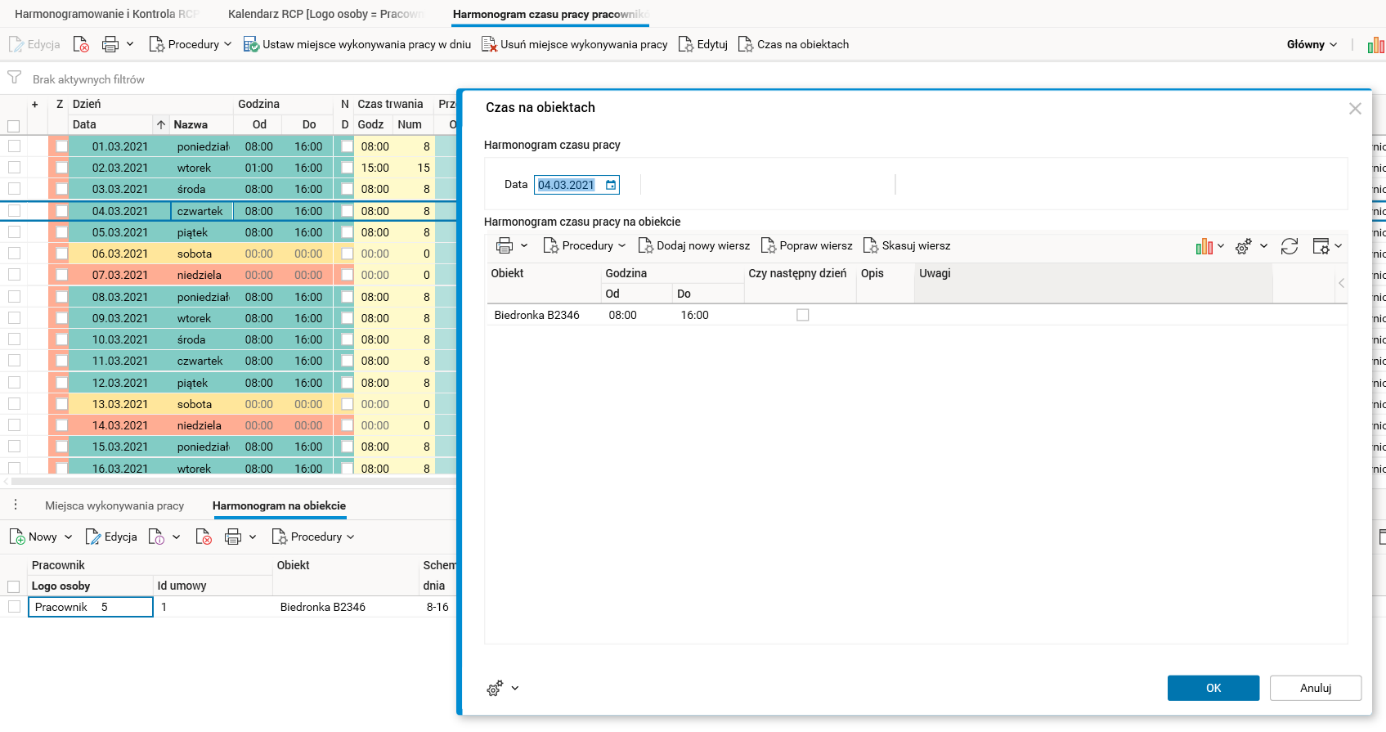Close the 'Czas na obiektach' dialog
1386x732 pixels.
pos(1355,108)
